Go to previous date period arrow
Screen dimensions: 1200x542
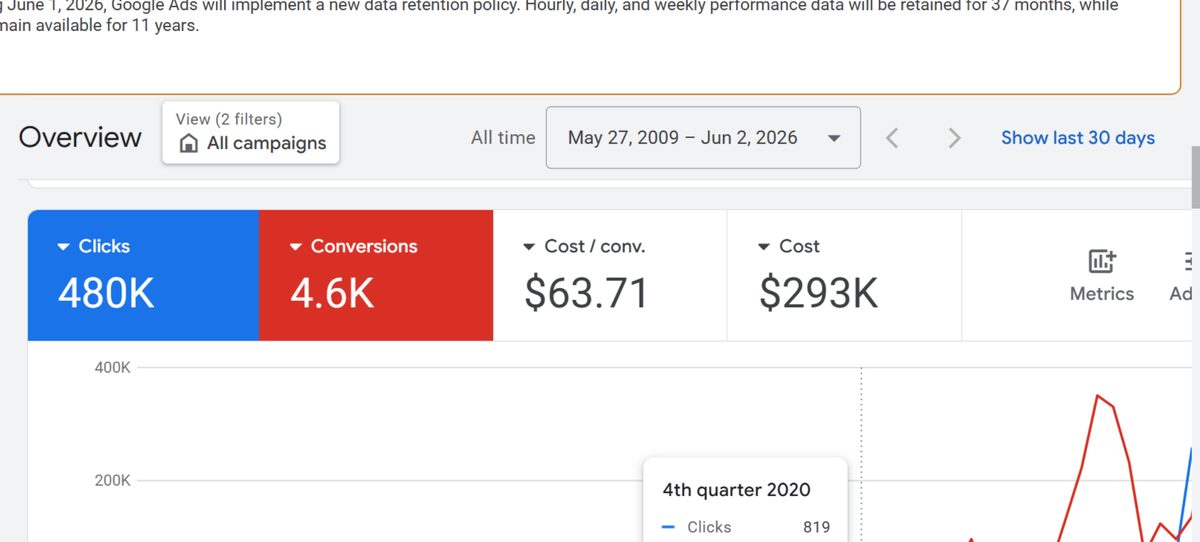893,138
